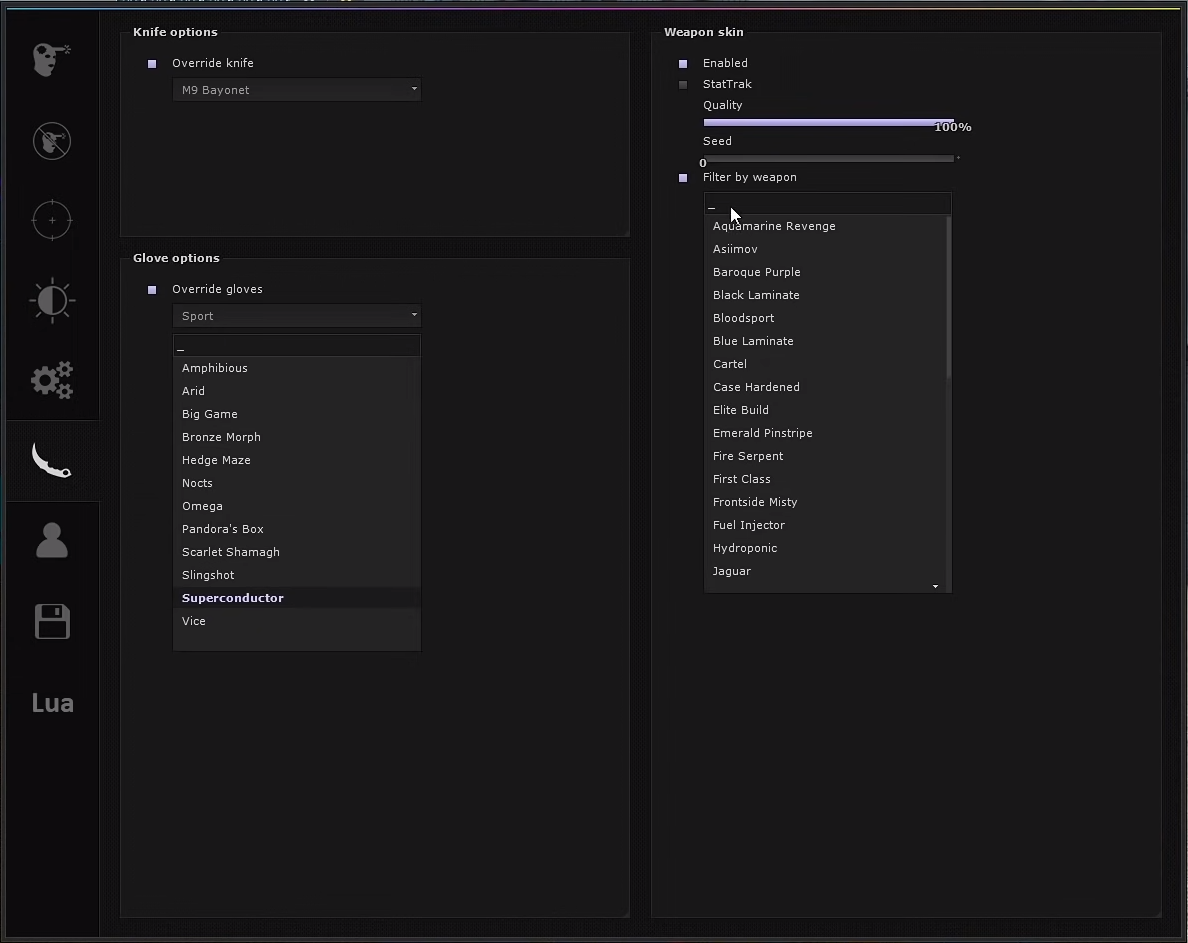1188x943 pixels.
Task: Pick the Fire Serpent skin entry
Action: tap(748, 456)
